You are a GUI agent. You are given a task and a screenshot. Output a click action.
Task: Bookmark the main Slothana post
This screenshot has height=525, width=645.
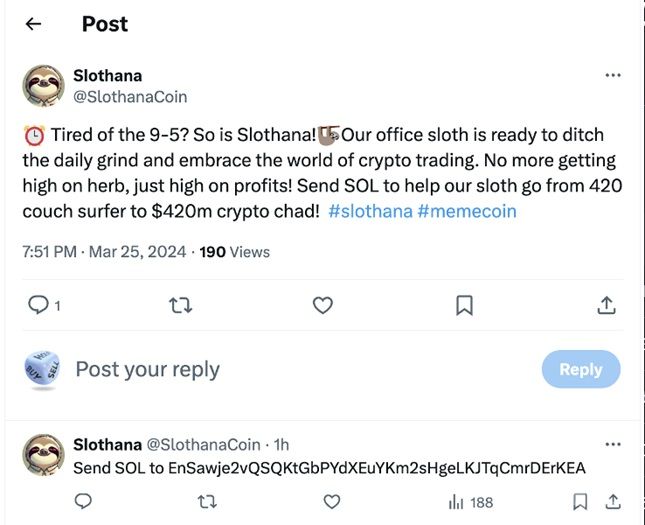[x=464, y=306]
